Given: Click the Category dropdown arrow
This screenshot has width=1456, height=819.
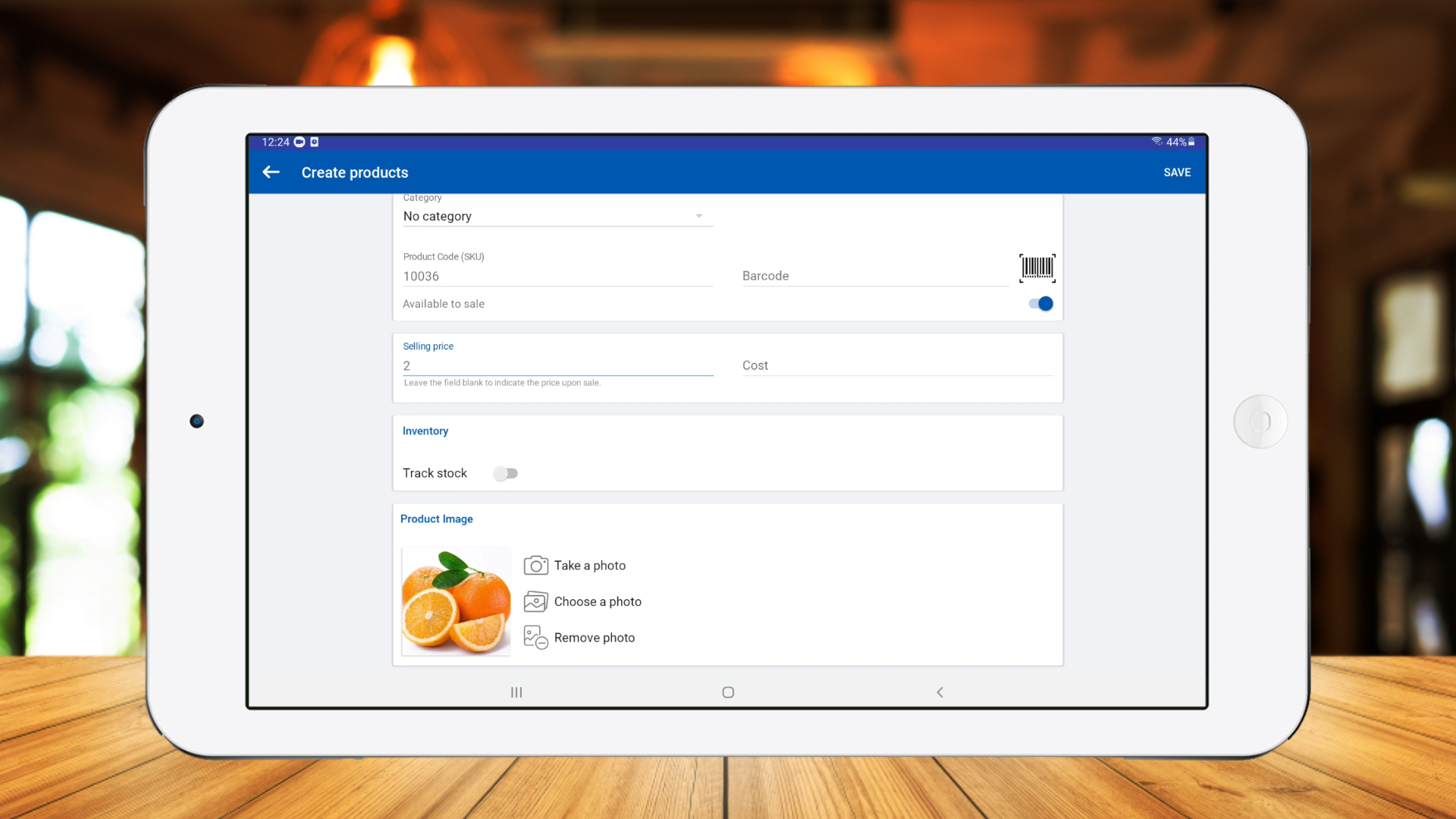Looking at the screenshot, I should click(x=699, y=217).
